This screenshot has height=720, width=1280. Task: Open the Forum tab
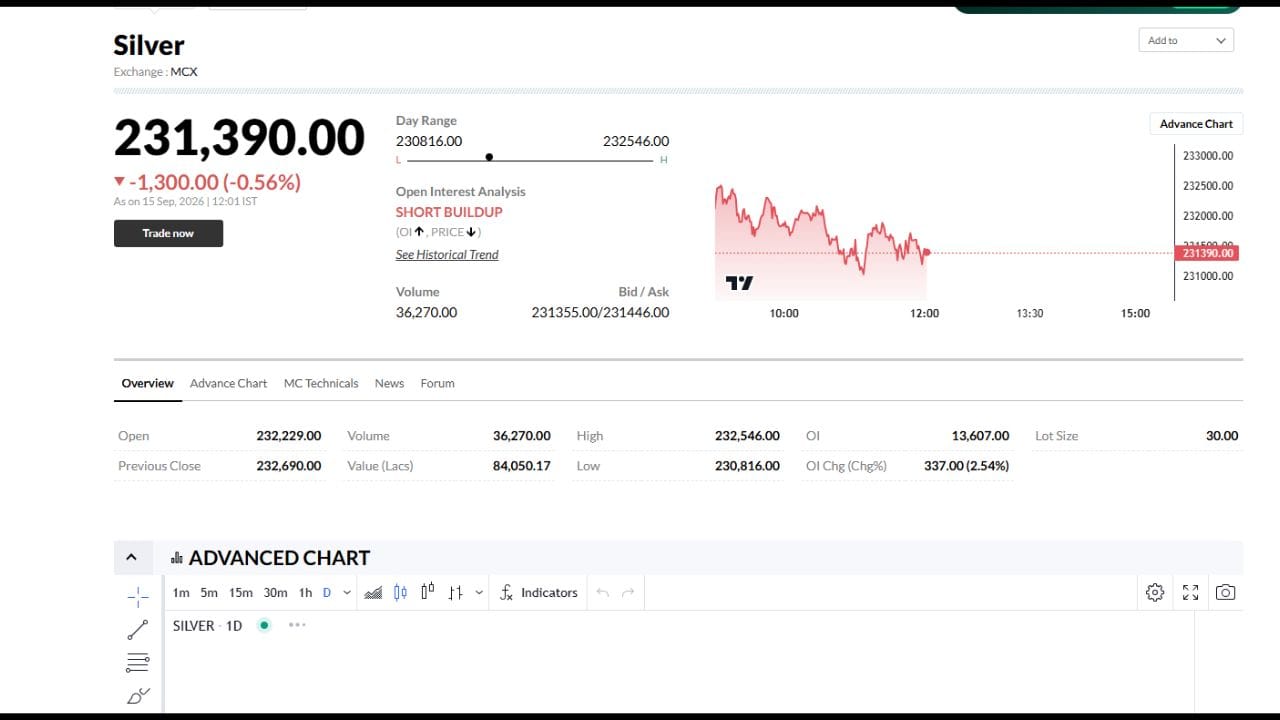tap(437, 383)
